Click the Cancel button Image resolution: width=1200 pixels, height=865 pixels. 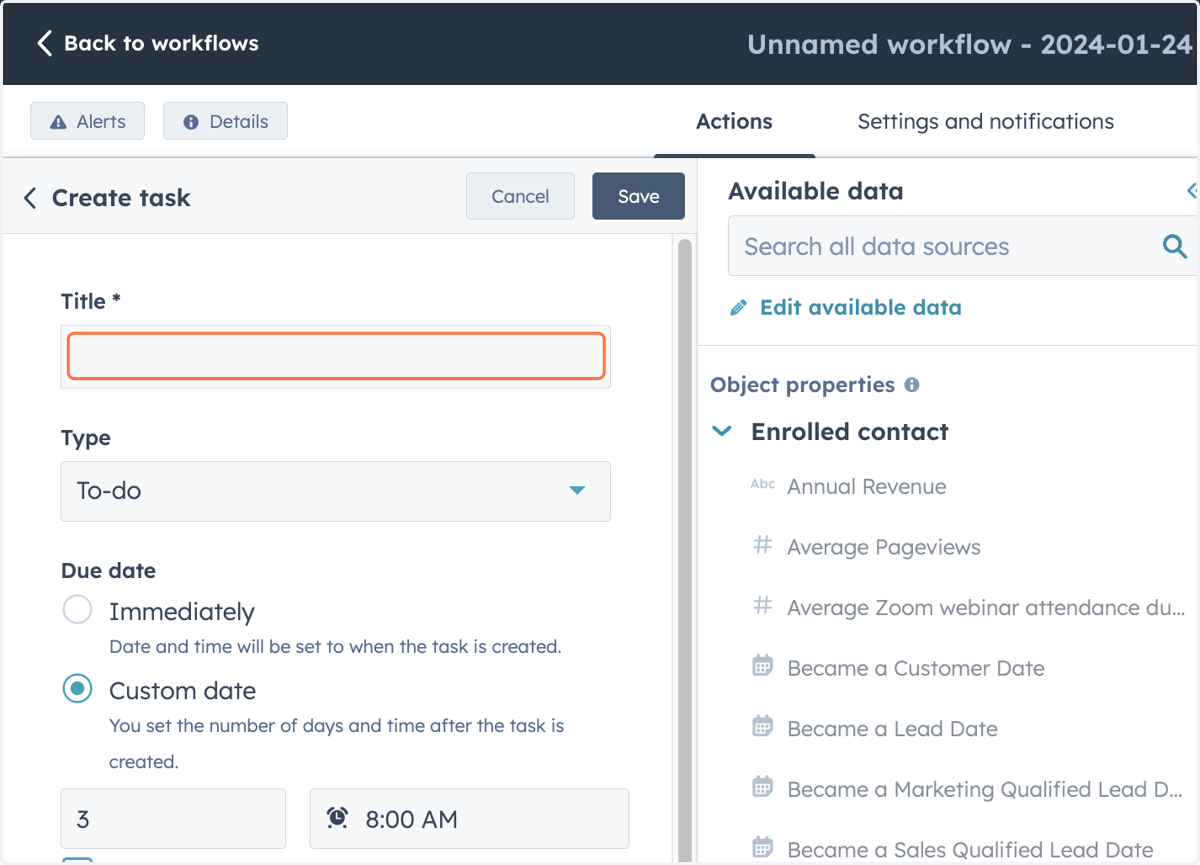coord(520,196)
